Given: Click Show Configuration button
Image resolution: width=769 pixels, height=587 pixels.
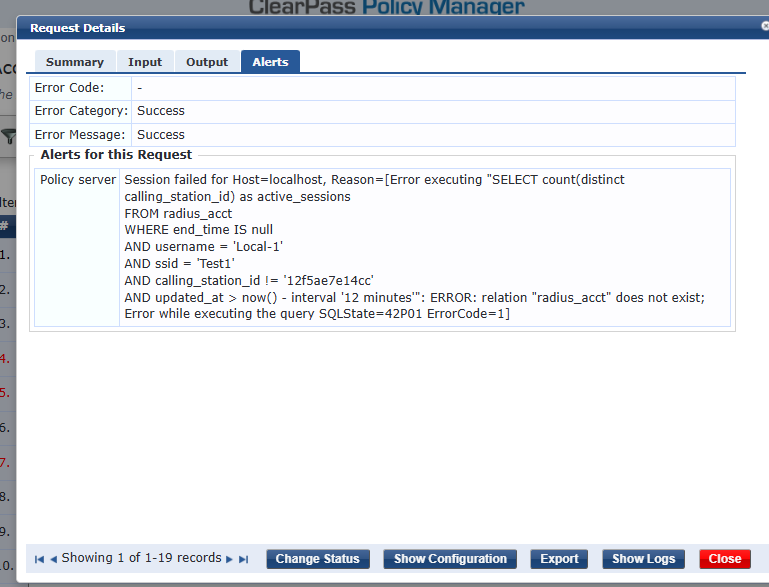Looking at the screenshot, I should pos(450,559).
